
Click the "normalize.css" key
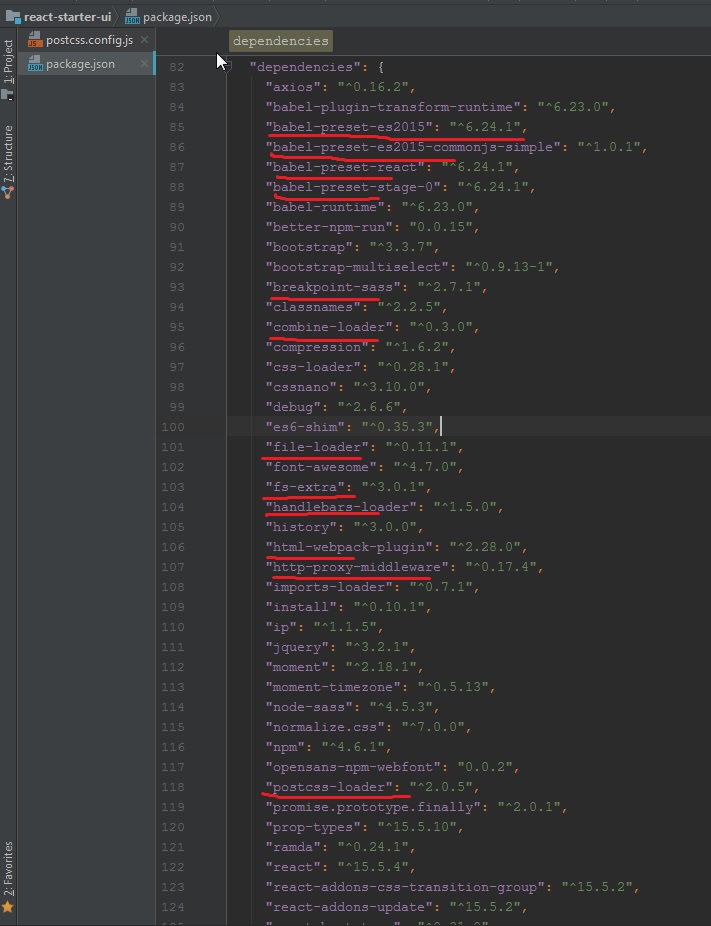tap(325, 727)
